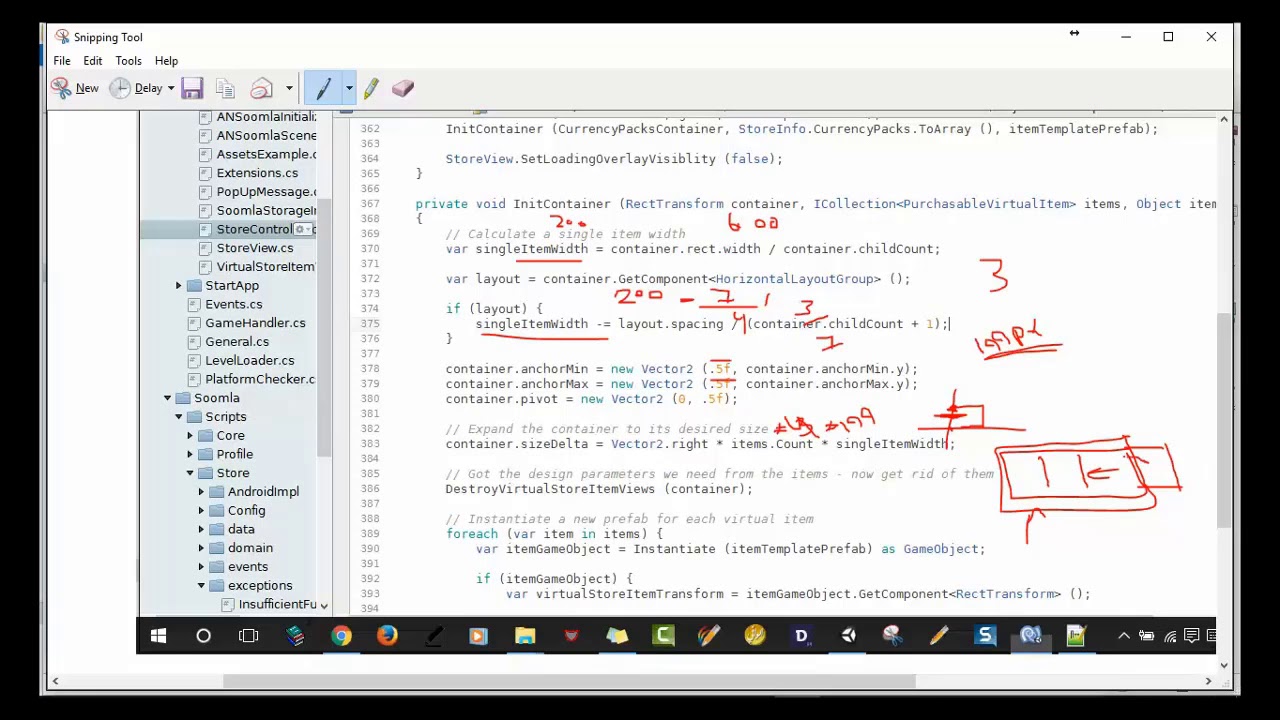Open the dropdown arrow beside the Send Snip icon

(289, 89)
